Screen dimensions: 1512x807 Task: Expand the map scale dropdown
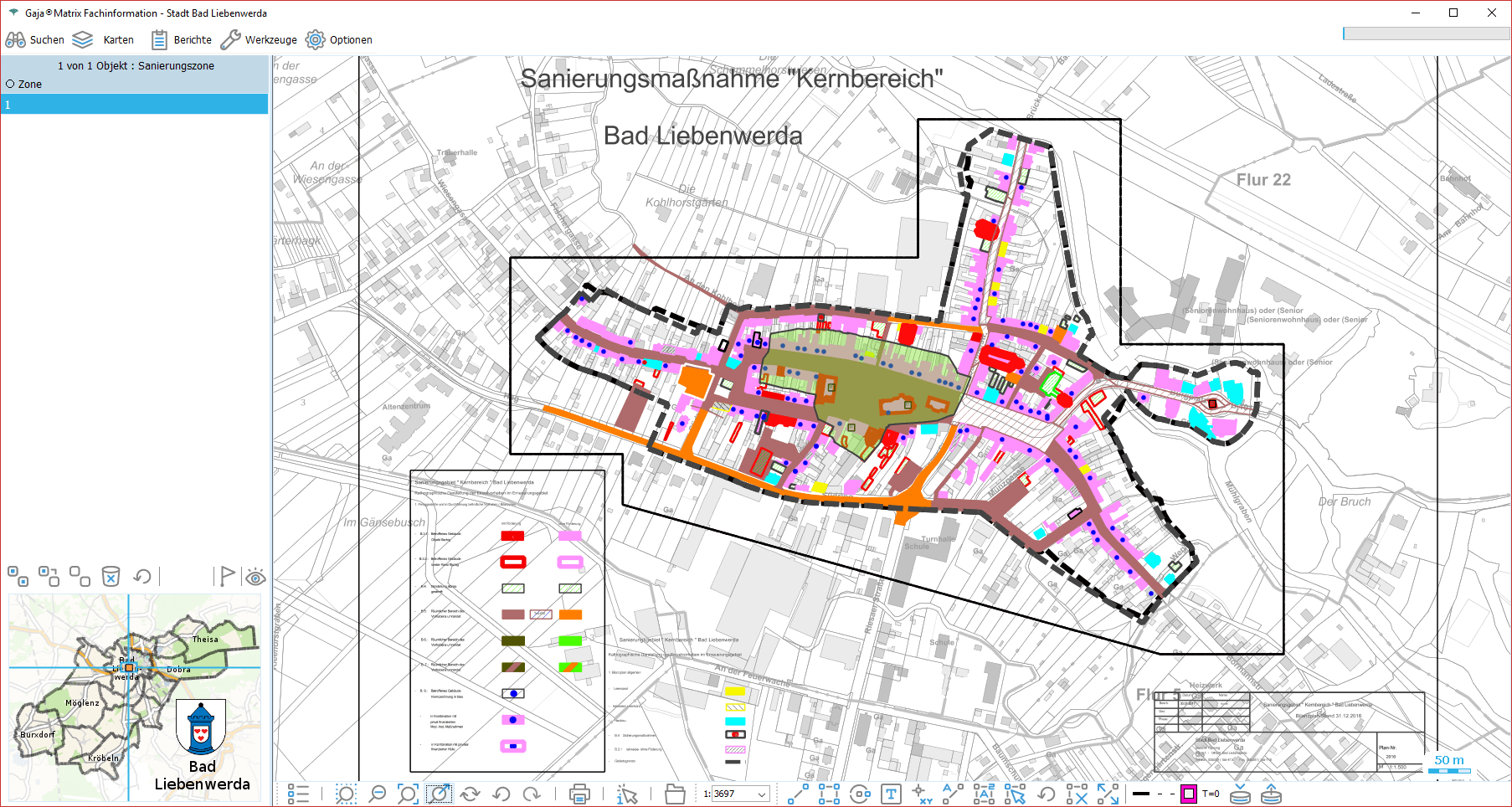[x=762, y=794]
